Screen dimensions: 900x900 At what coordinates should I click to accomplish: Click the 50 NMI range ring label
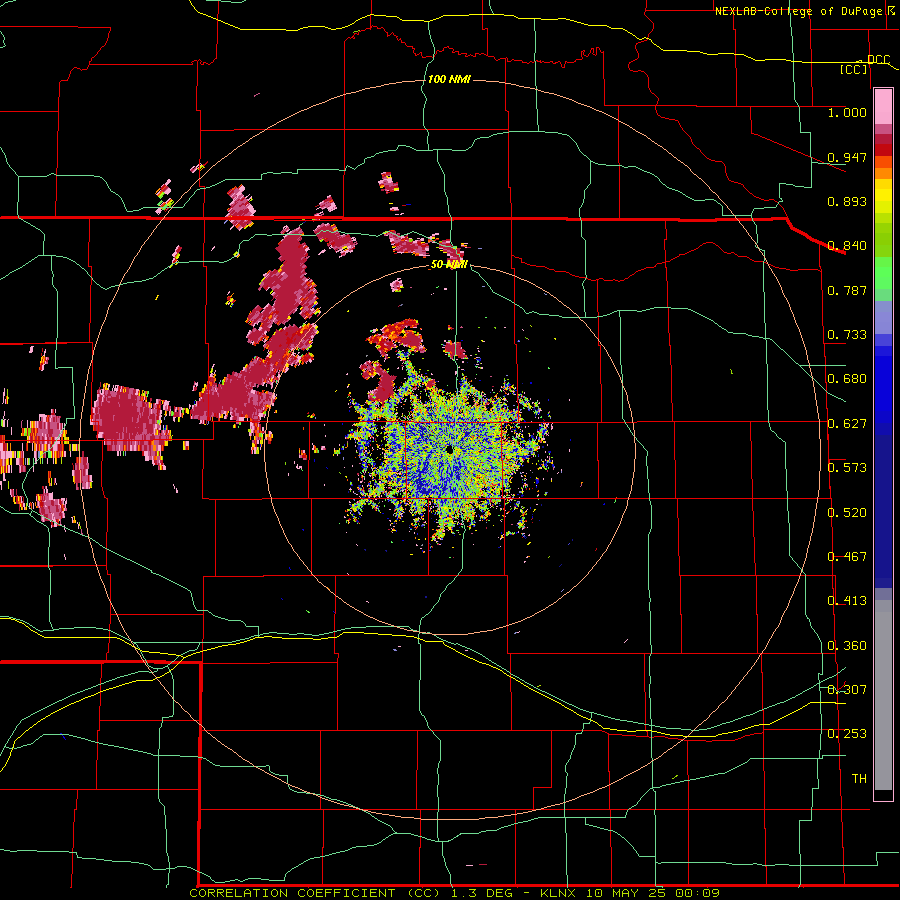(x=449, y=264)
